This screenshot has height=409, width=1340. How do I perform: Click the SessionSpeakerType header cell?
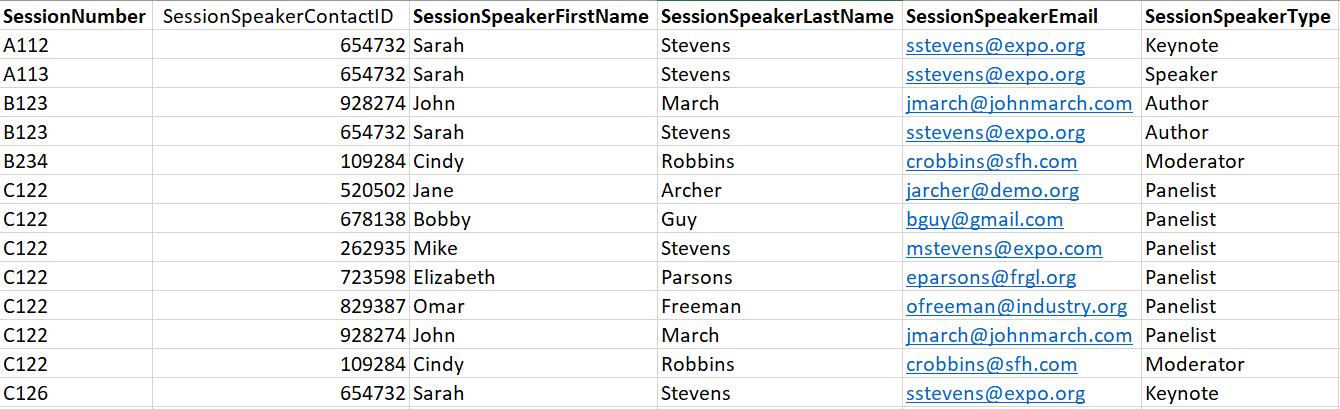(1240, 17)
